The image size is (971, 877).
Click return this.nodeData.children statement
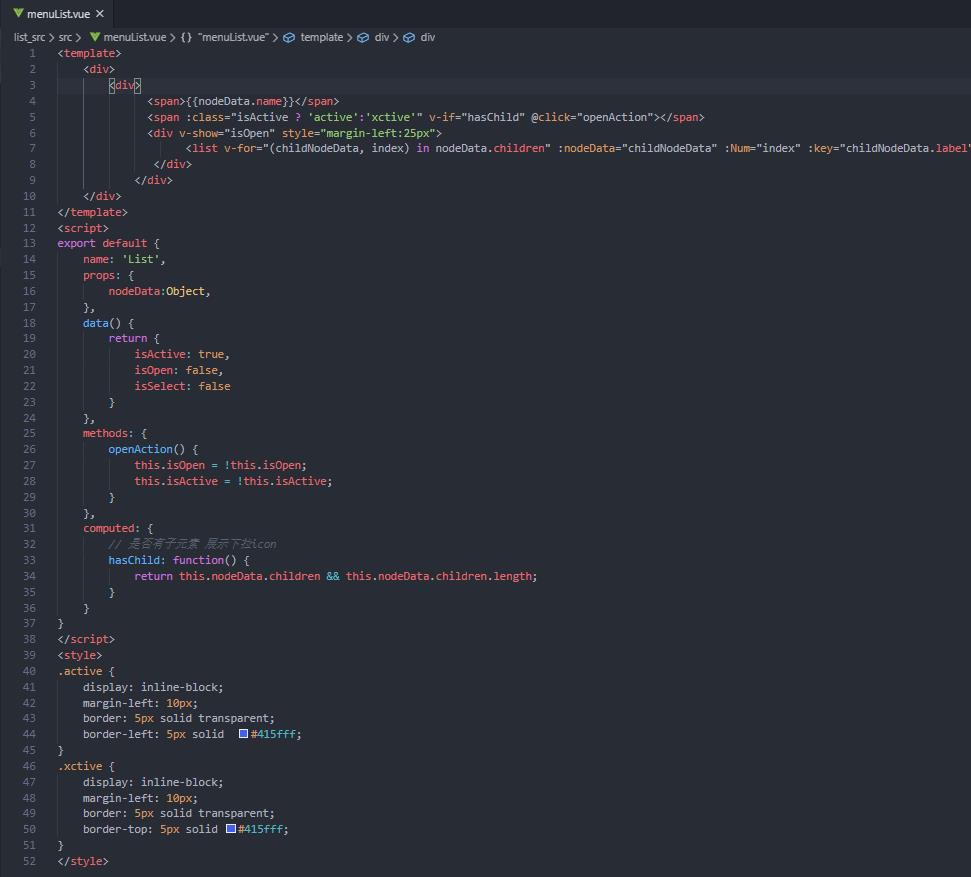pos(336,576)
